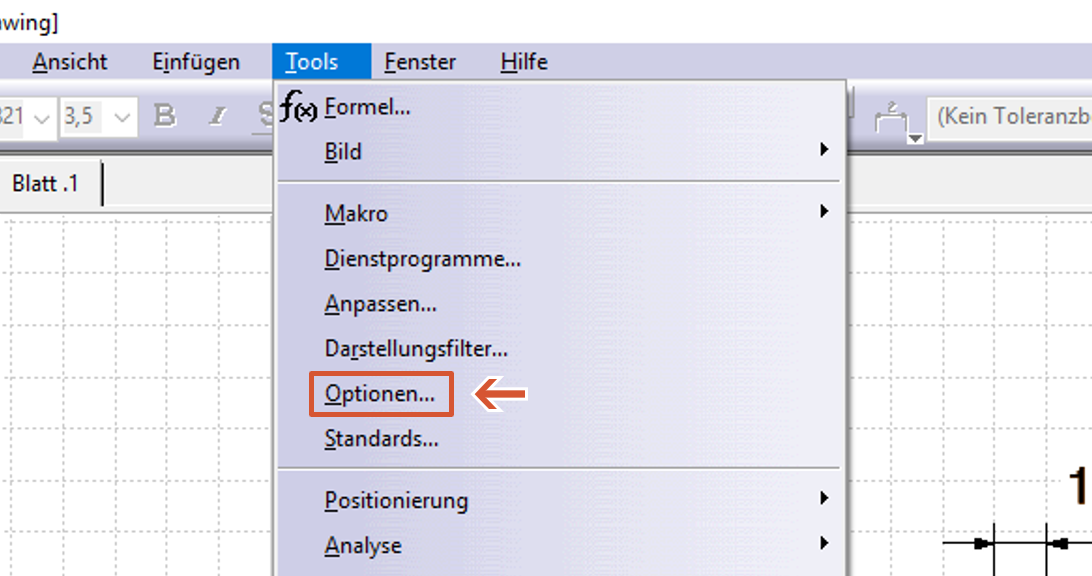Click the Formel function icon

point(298,106)
